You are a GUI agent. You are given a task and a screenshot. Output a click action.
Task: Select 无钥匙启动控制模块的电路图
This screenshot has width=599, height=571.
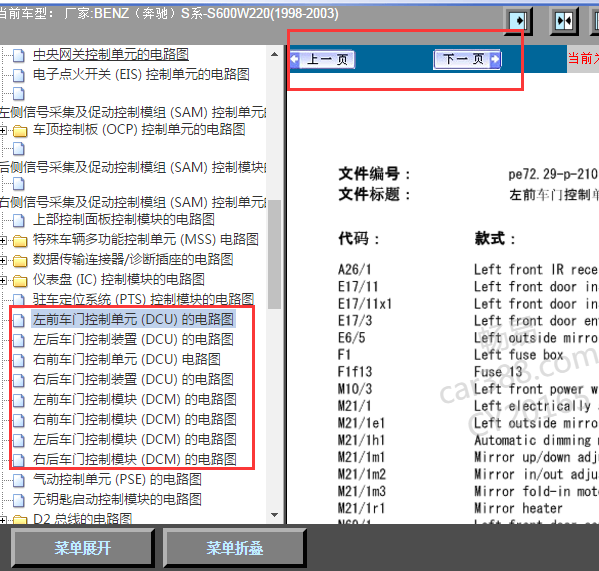click(x=117, y=499)
